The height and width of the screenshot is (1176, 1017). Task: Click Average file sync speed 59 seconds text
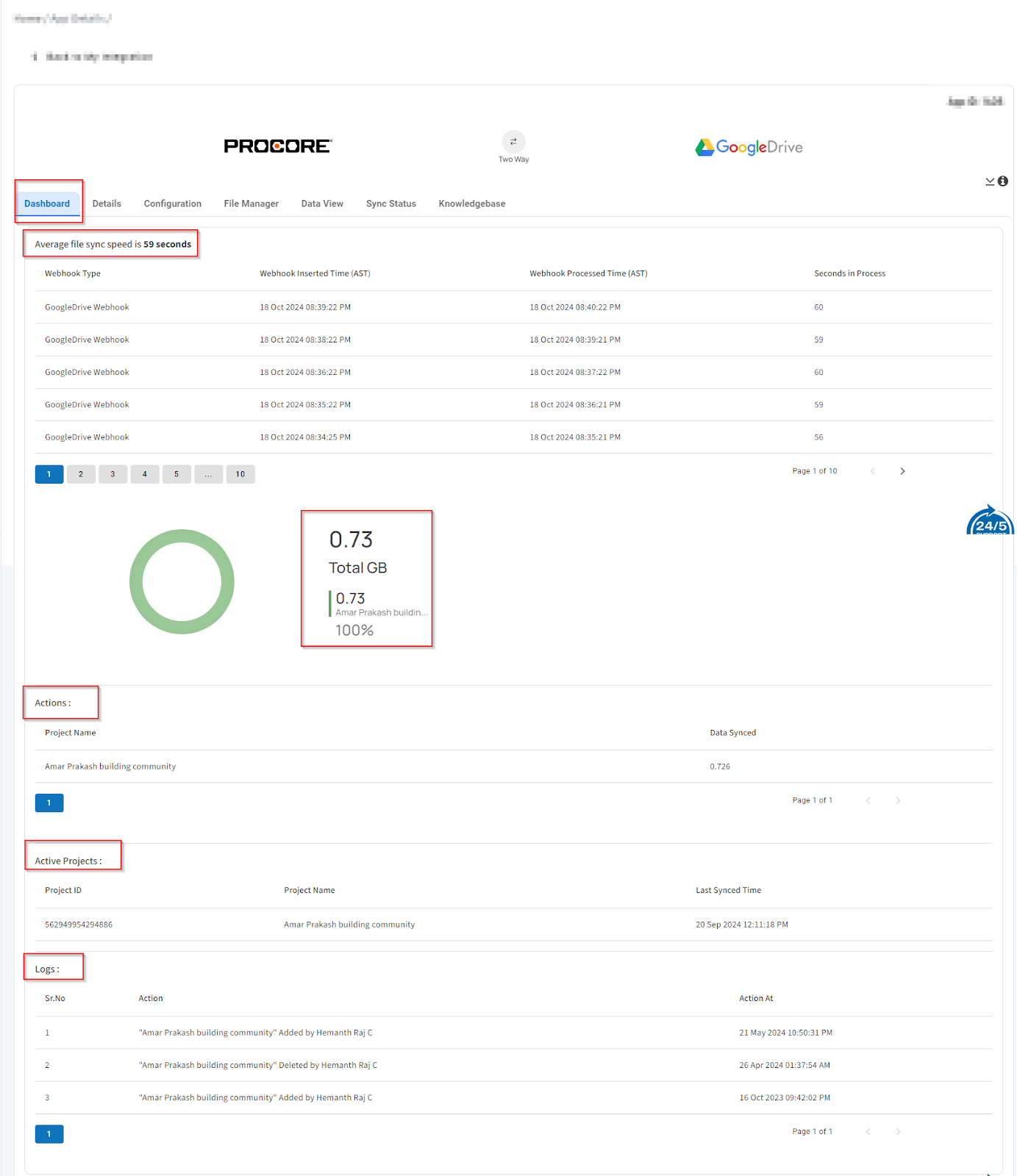tap(113, 244)
